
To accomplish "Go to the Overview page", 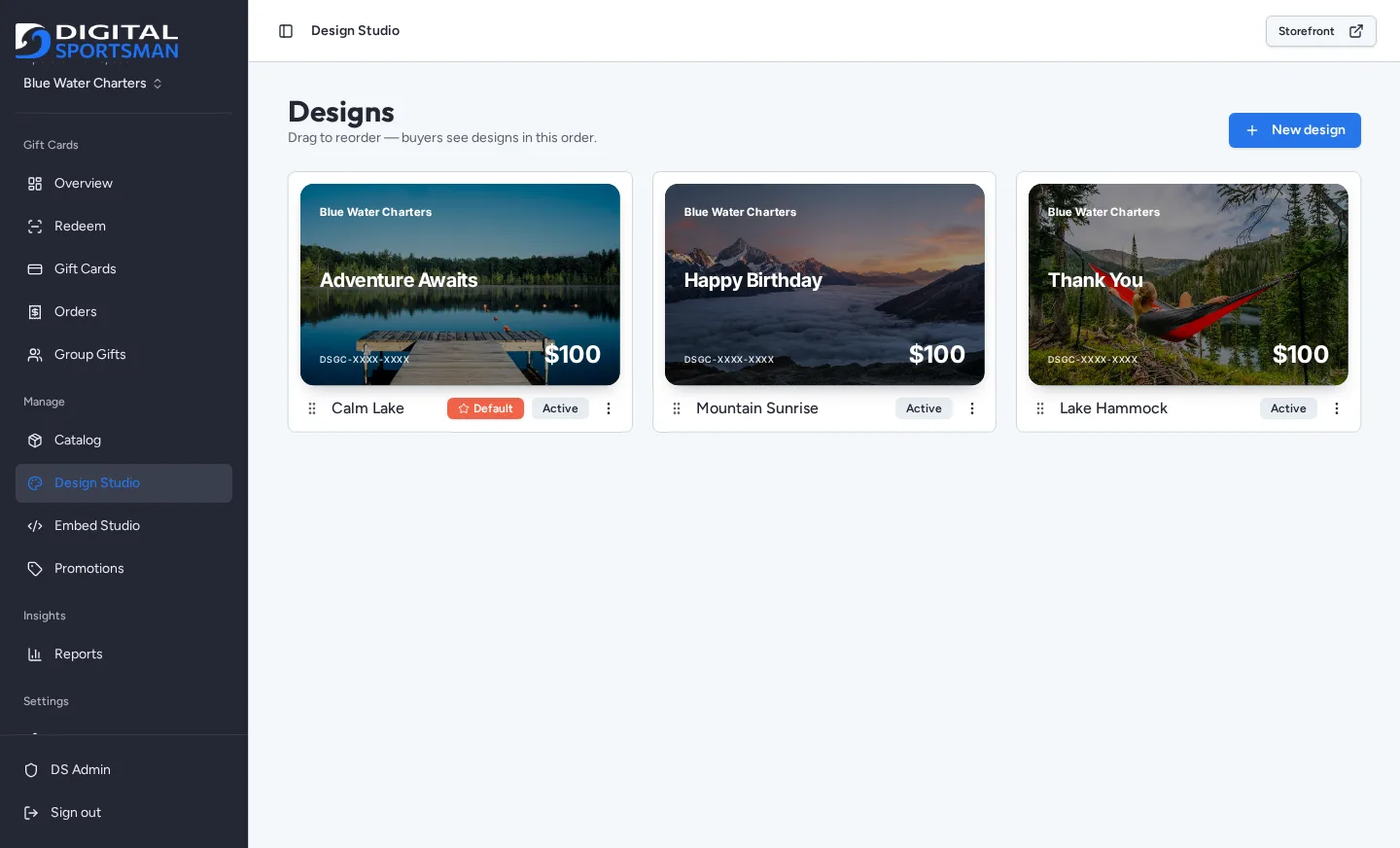I will (x=123, y=184).
